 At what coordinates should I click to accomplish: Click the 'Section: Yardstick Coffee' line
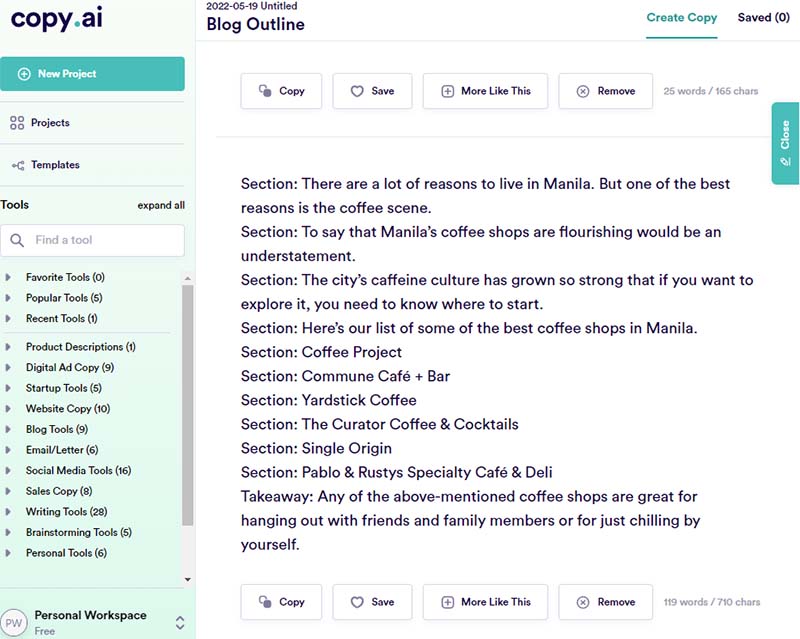point(329,400)
